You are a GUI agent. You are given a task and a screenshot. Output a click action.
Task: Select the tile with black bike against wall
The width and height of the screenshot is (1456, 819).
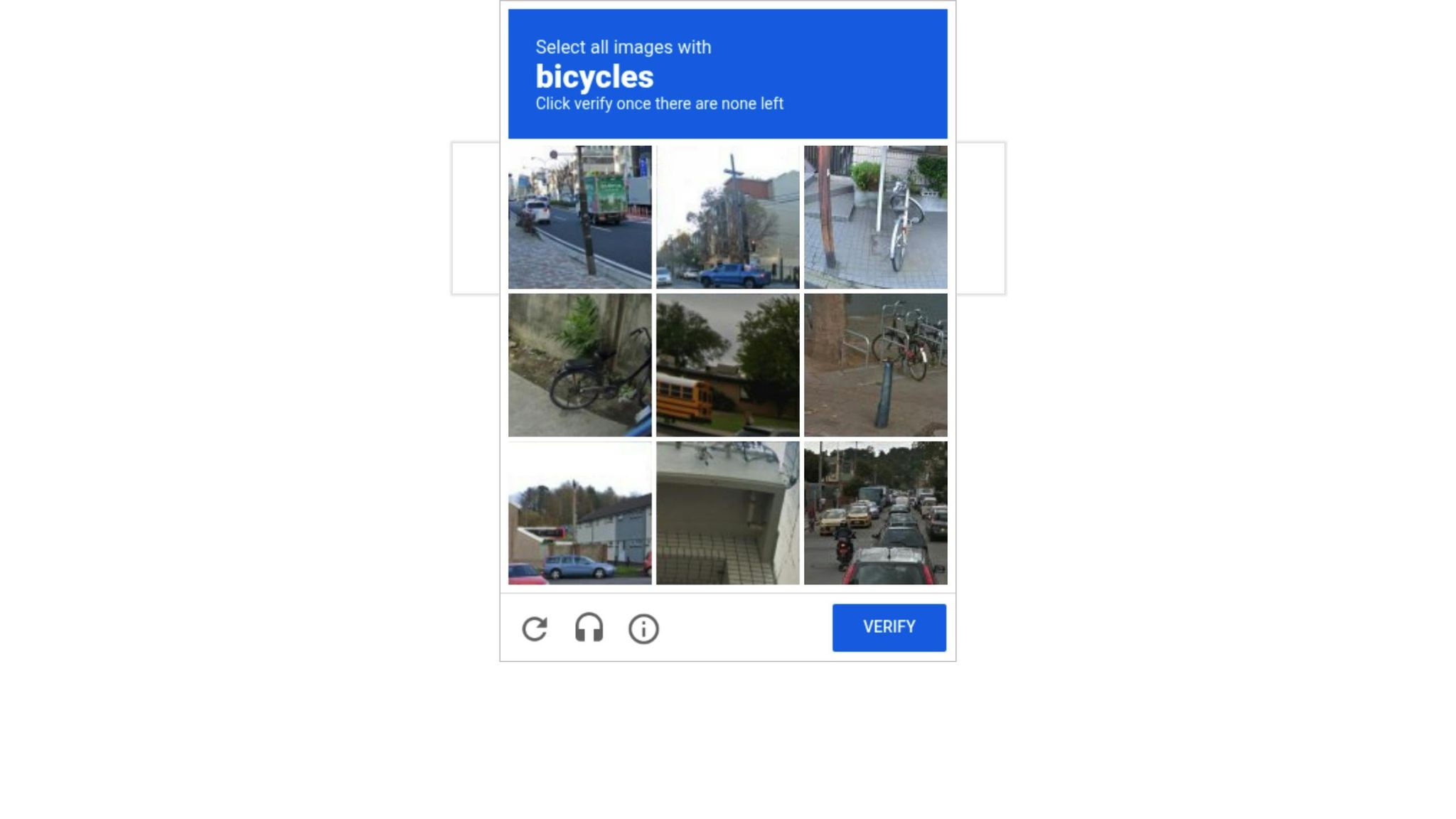579,365
